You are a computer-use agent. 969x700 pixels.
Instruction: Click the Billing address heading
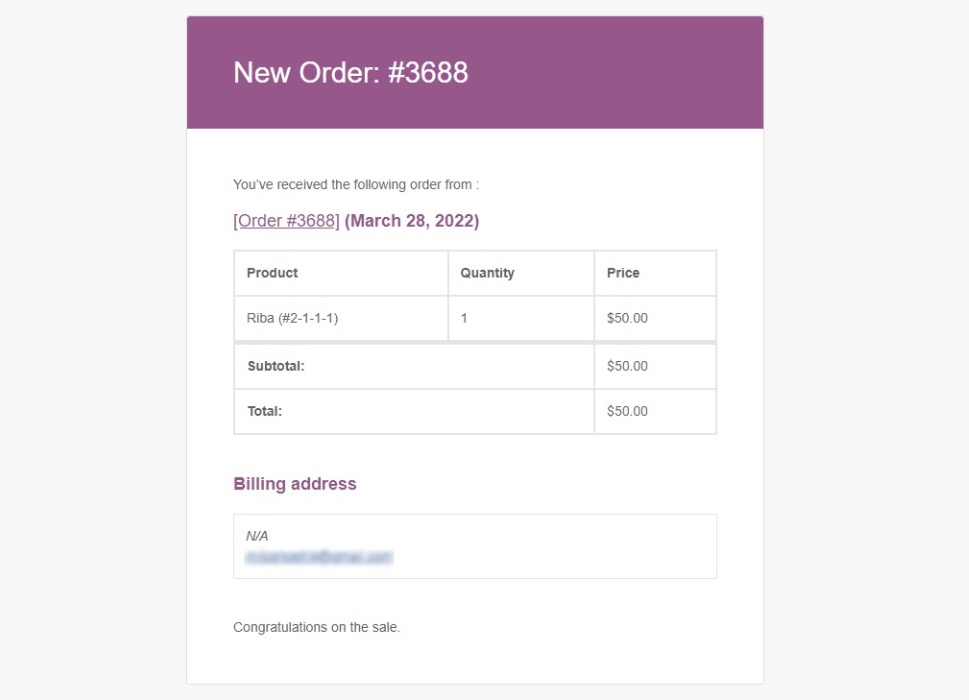tap(295, 484)
